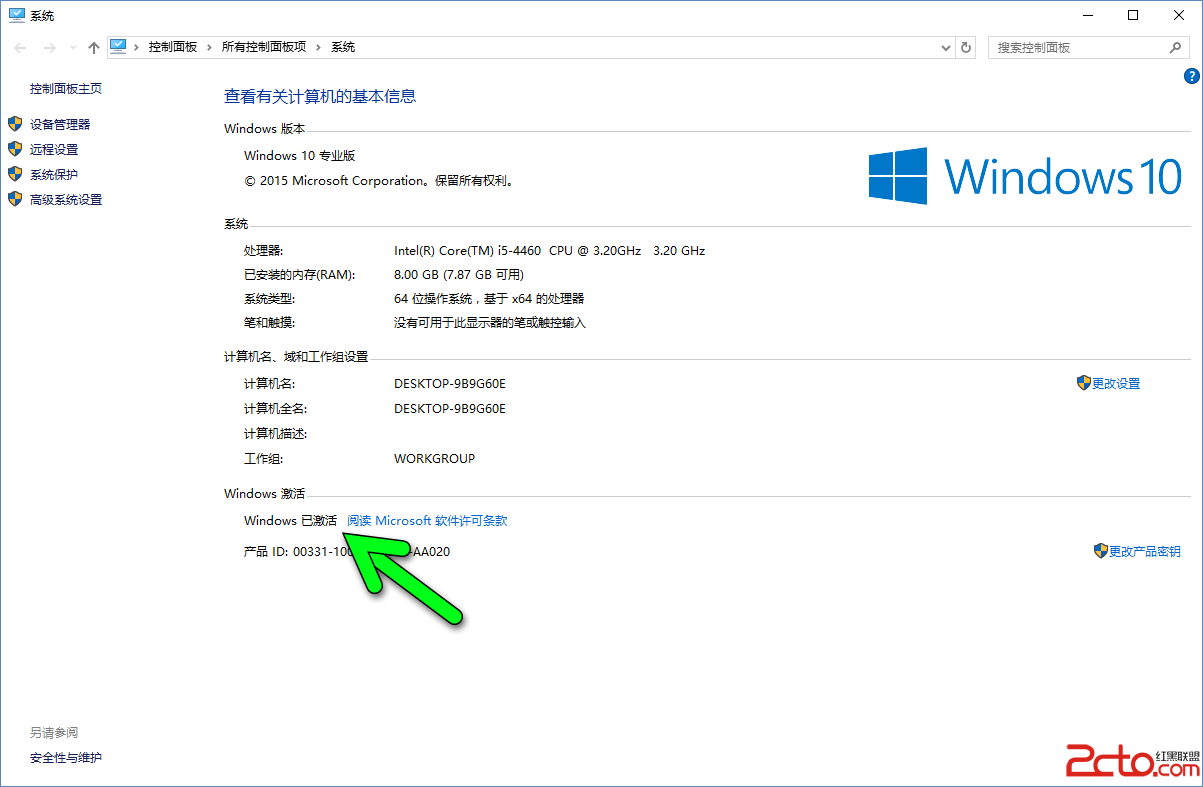Screen dimensions: 1203x787
Task: Navigate to the 所有控制面板项 breadcrumb
Action: pyautogui.click(x=263, y=47)
